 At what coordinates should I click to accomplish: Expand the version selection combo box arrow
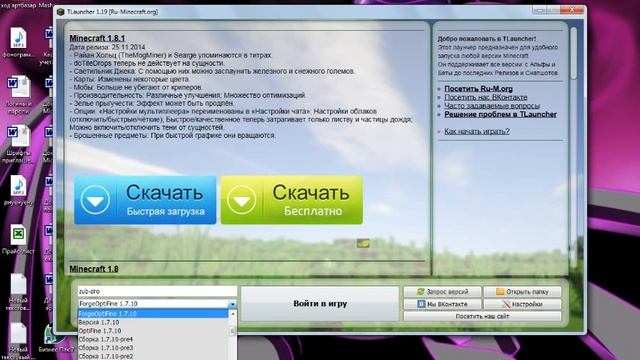[232, 304]
